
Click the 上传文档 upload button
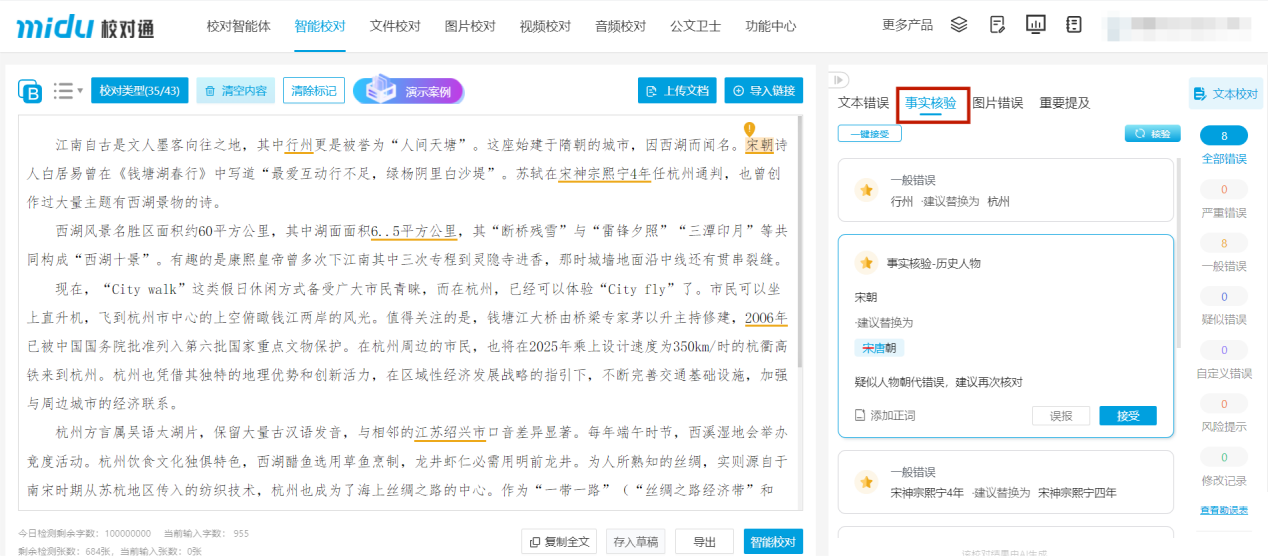coord(677,91)
